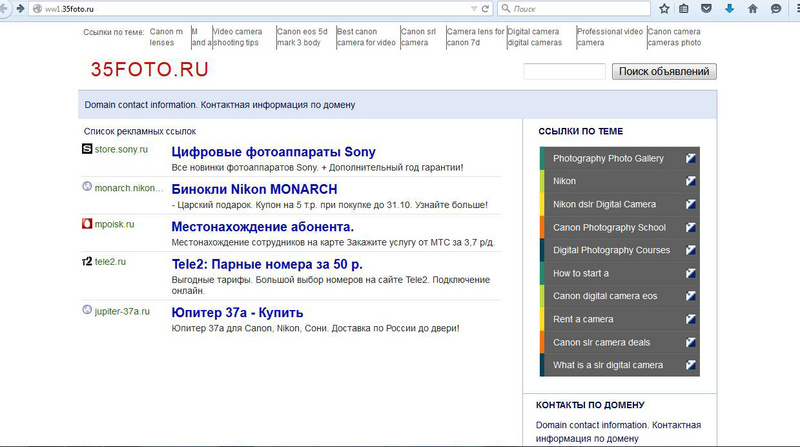Screen dimensions: 800x447
Task: Go to the browser home page icon
Action: coord(750,8)
